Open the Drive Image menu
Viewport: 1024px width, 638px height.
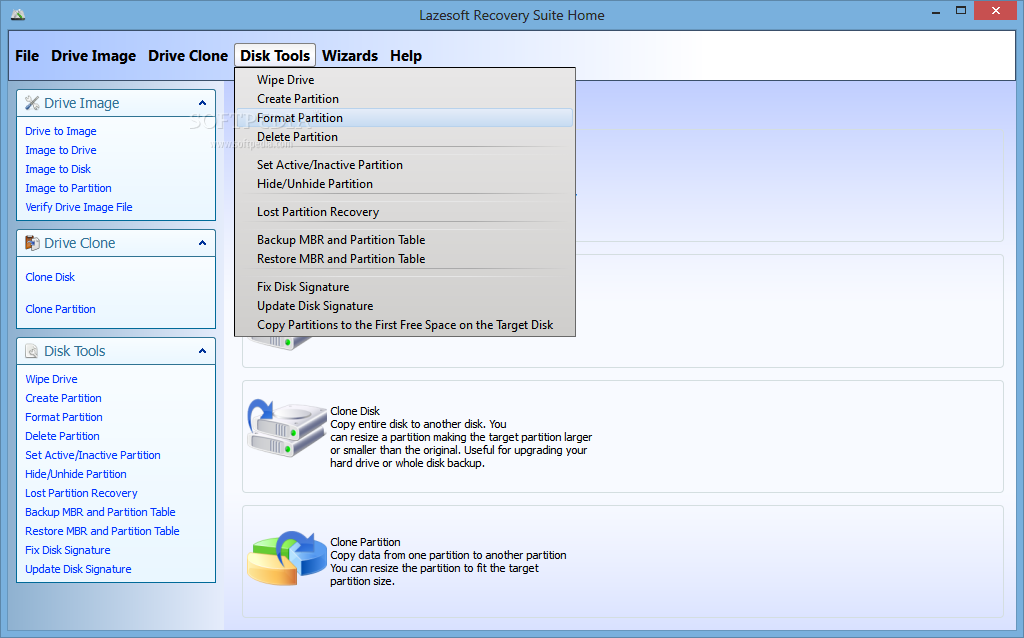pyautogui.click(x=93, y=56)
